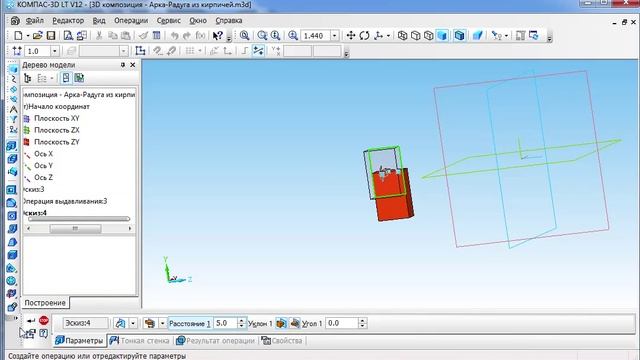
Task: Click the model tree horizontal scrollbar thumb
Action: pos(75,229)
